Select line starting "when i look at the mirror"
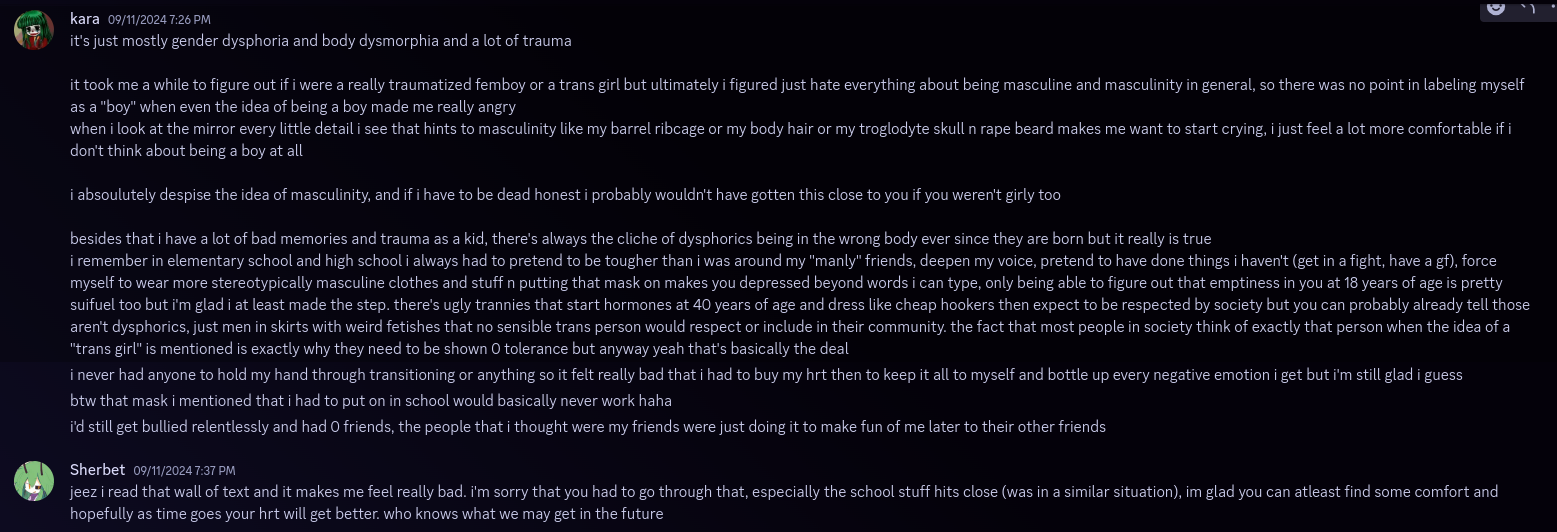 pyautogui.click(x=790, y=140)
